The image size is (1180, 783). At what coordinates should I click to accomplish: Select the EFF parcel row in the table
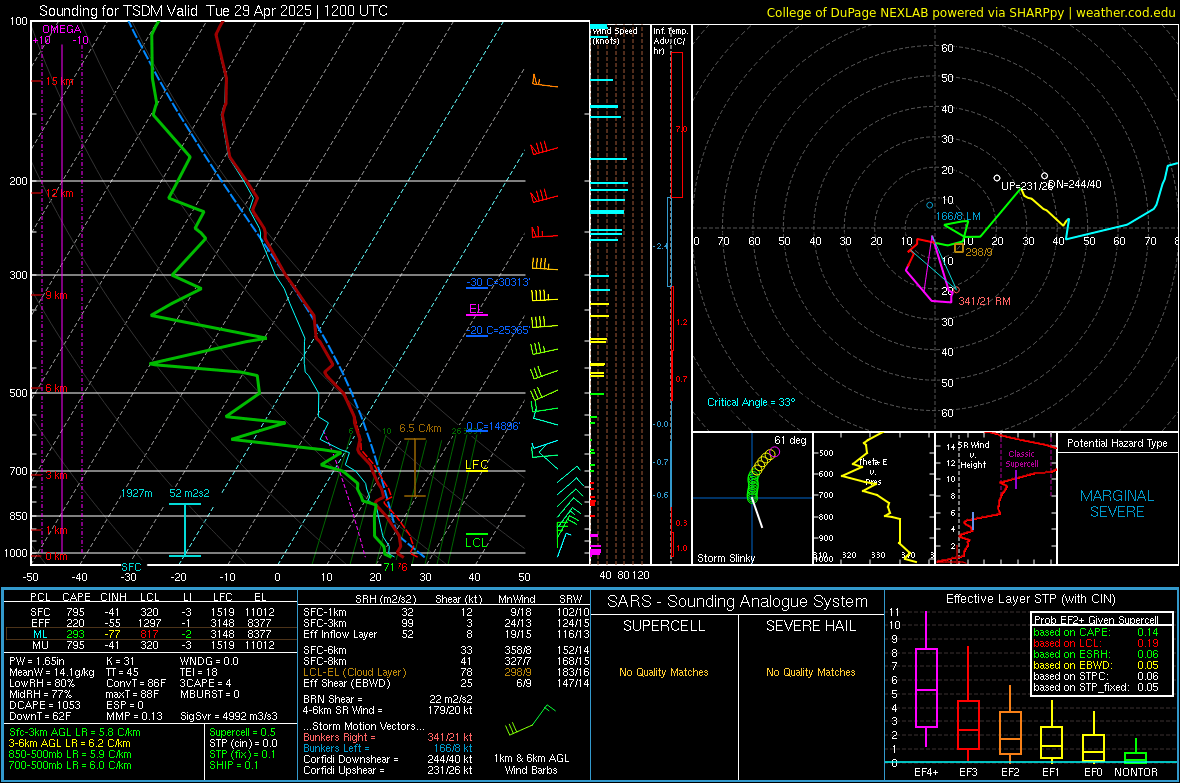(151, 623)
